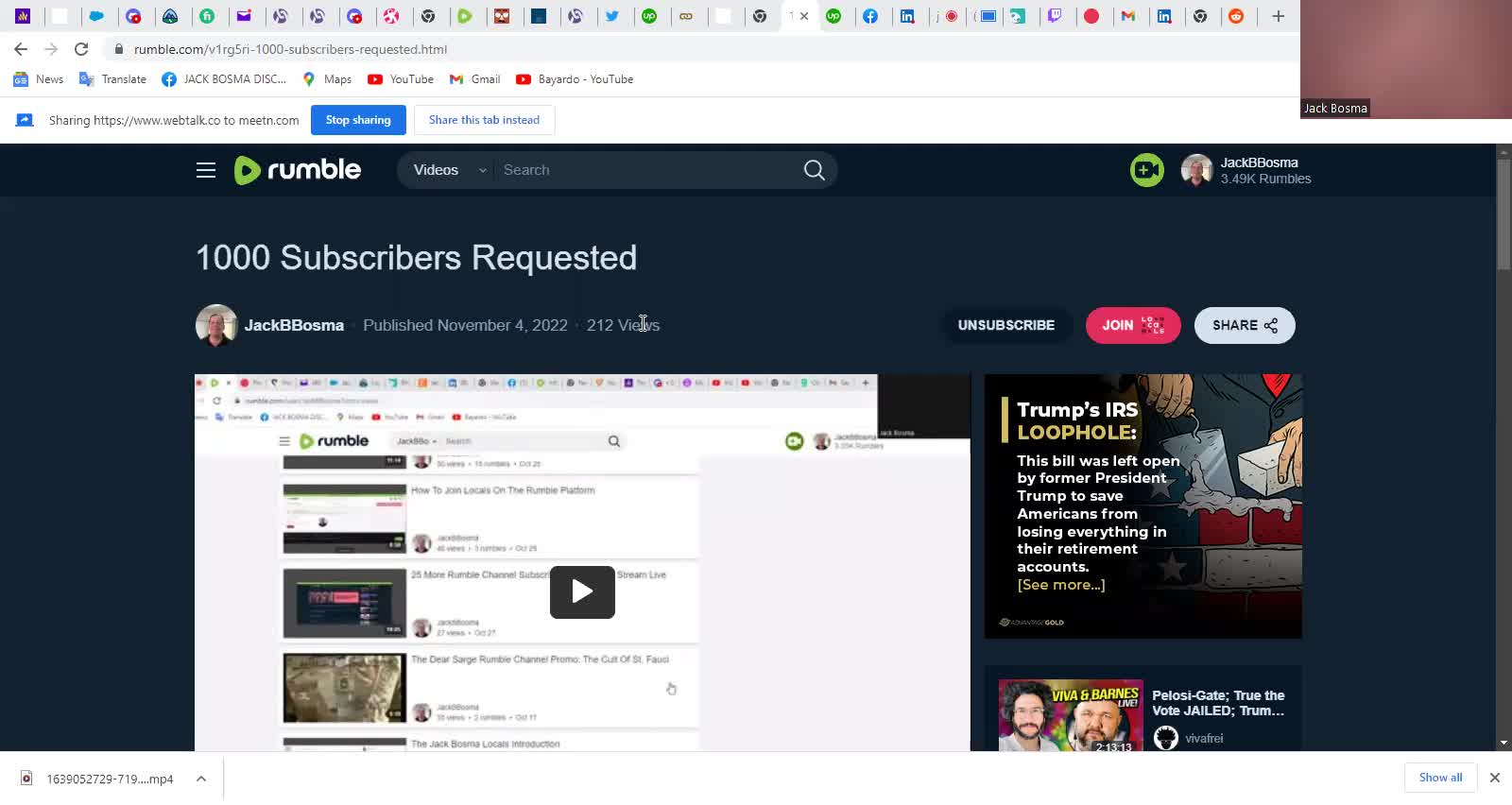Open Pelosi-Gate; True the Vote video title
Viewport: 1512px width, 805px height.
pyautogui.click(x=1218, y=703)
